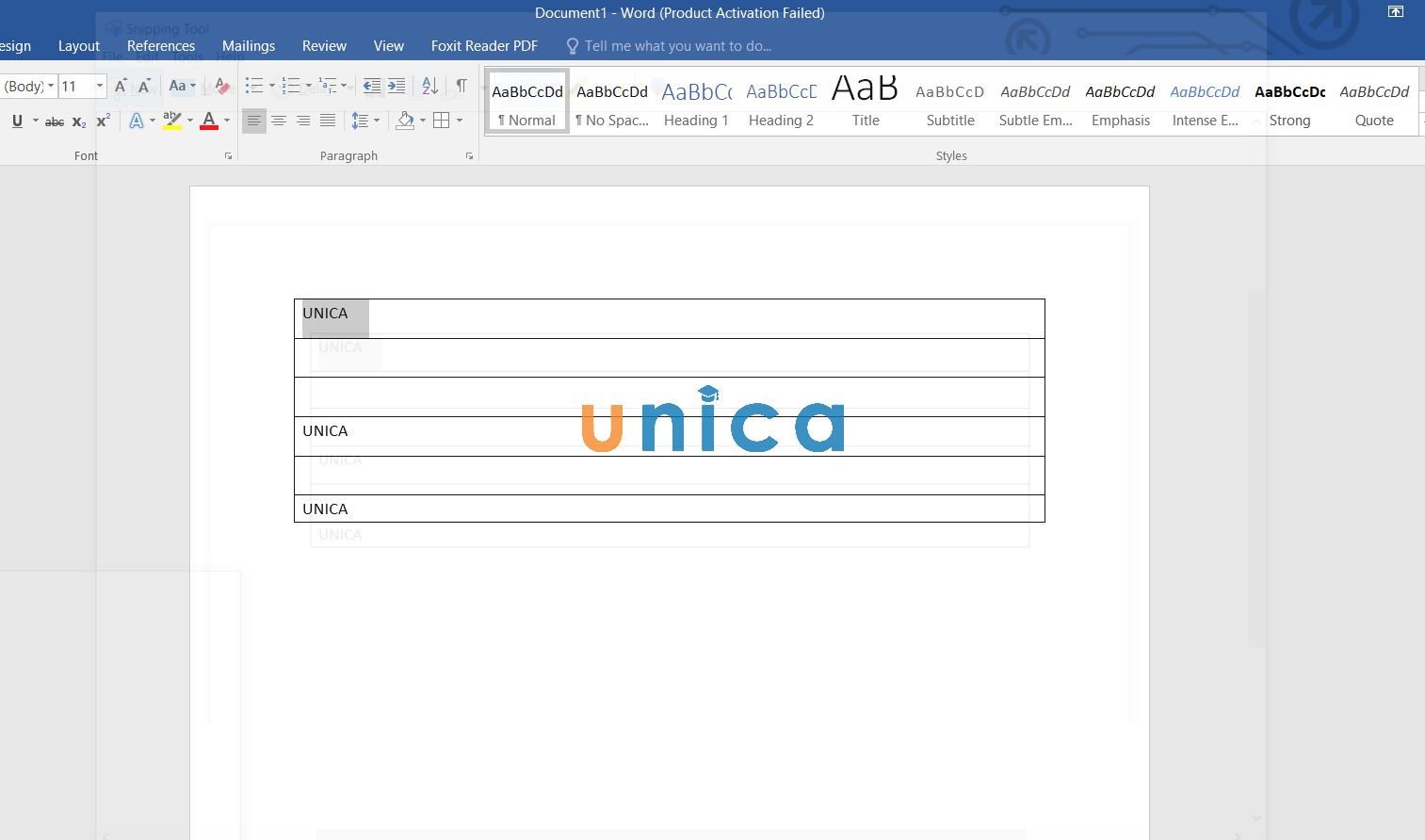Click UNICA in the fourth table row

(x=325, y=431)
